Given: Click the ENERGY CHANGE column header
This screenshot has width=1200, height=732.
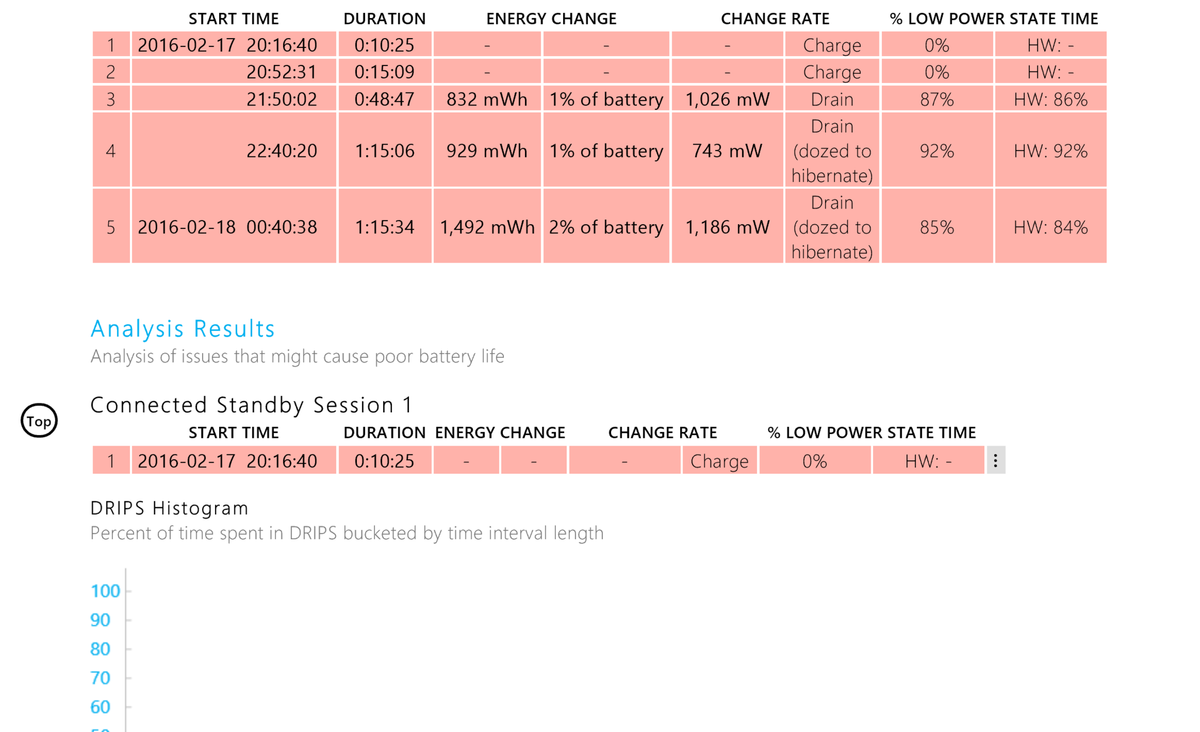Looking at the screenshot, I should pos(551,18).
